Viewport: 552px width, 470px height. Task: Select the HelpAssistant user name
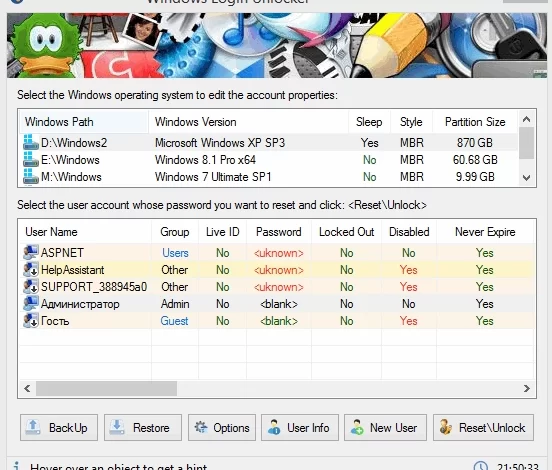click(x=73, y=270)
